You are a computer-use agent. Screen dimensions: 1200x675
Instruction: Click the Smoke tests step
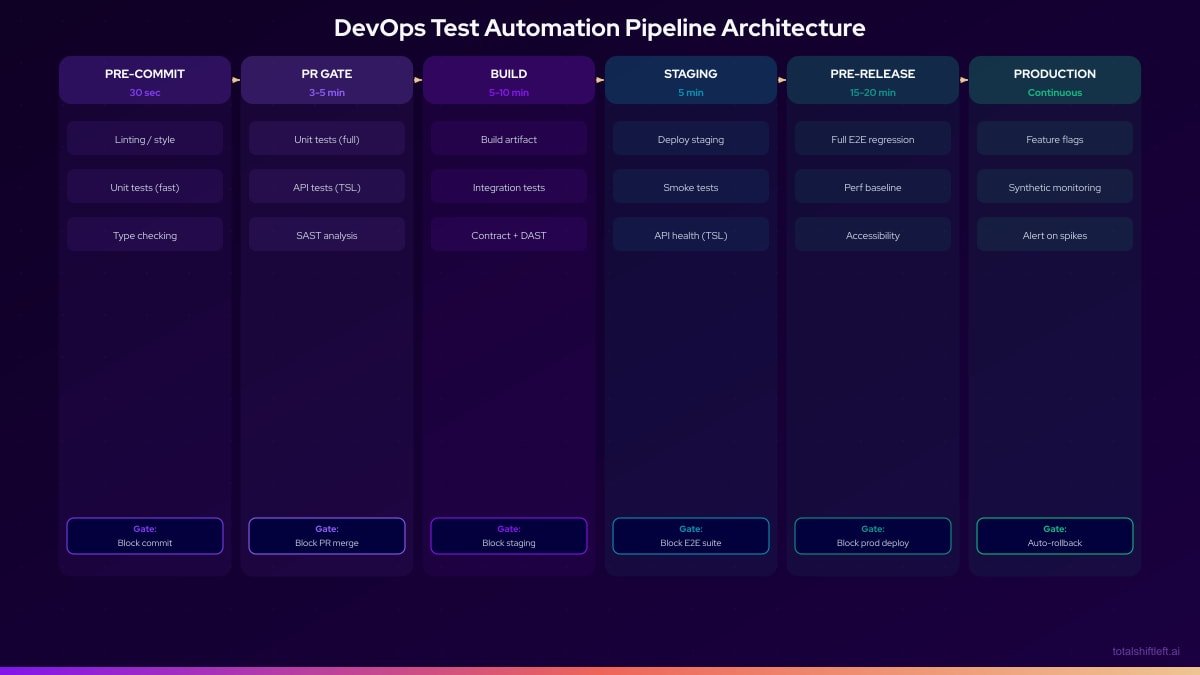pyautogui.click(x=691, y=187)
